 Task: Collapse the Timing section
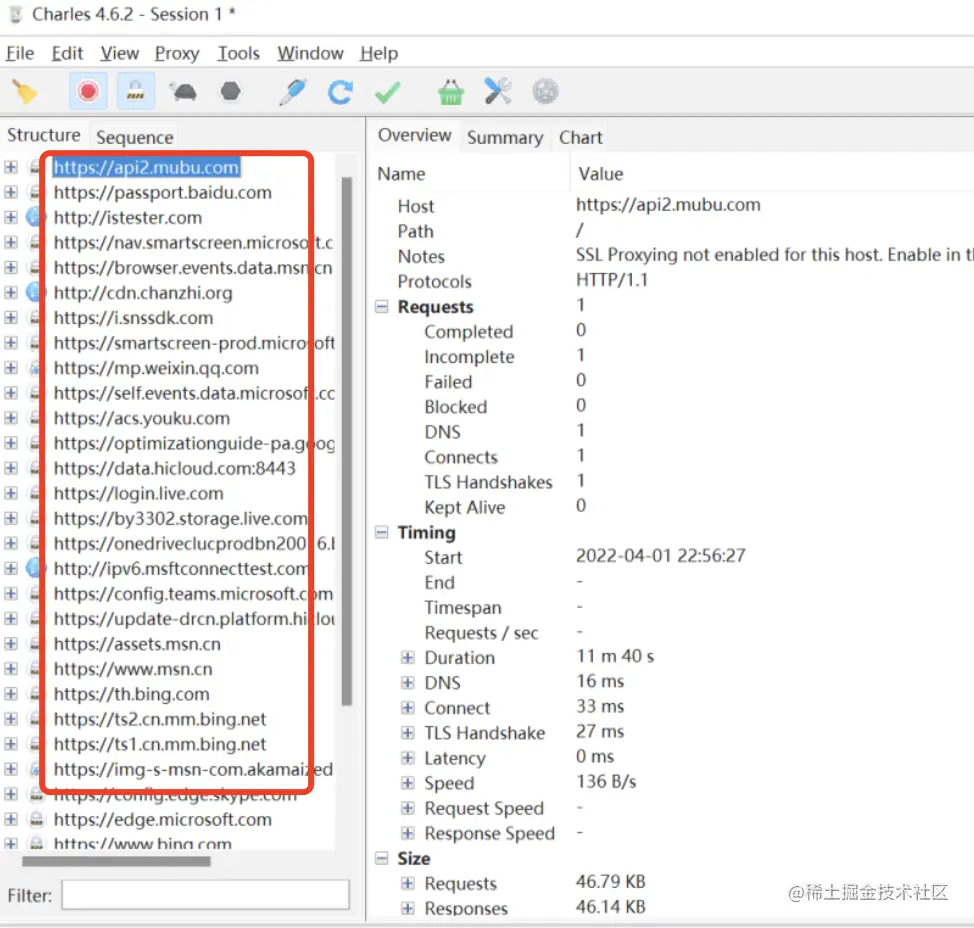[x=382, y=532]
